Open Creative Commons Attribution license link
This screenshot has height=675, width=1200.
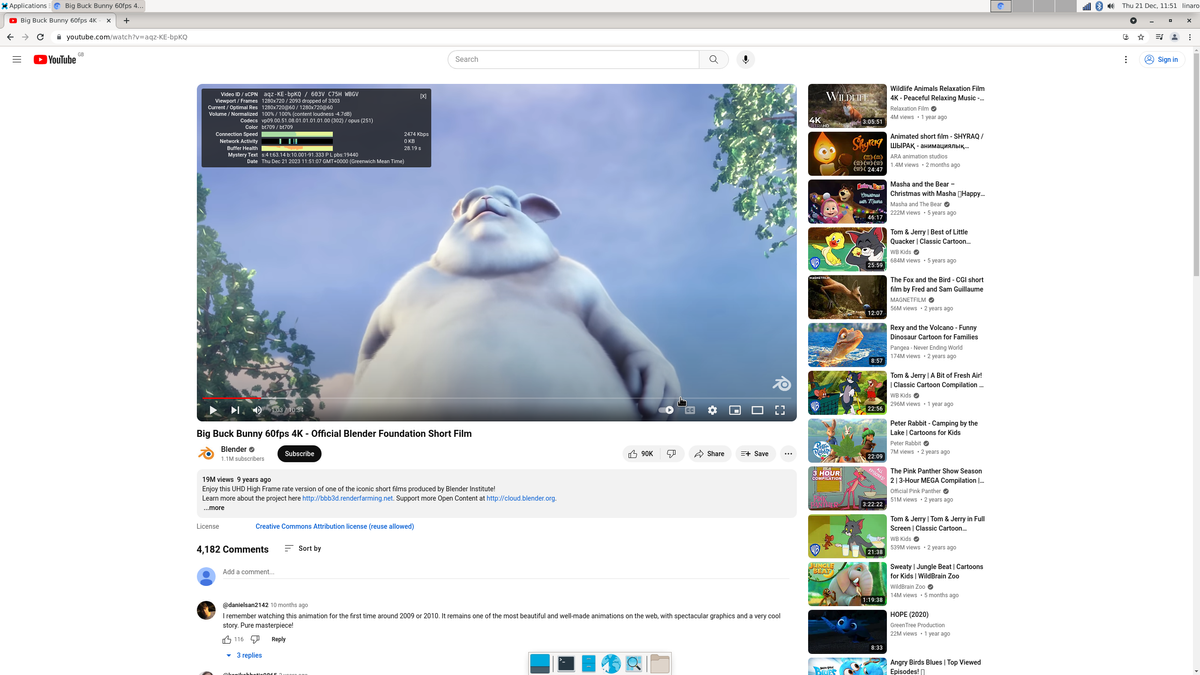pyautogui.click(x=334, y=526)
